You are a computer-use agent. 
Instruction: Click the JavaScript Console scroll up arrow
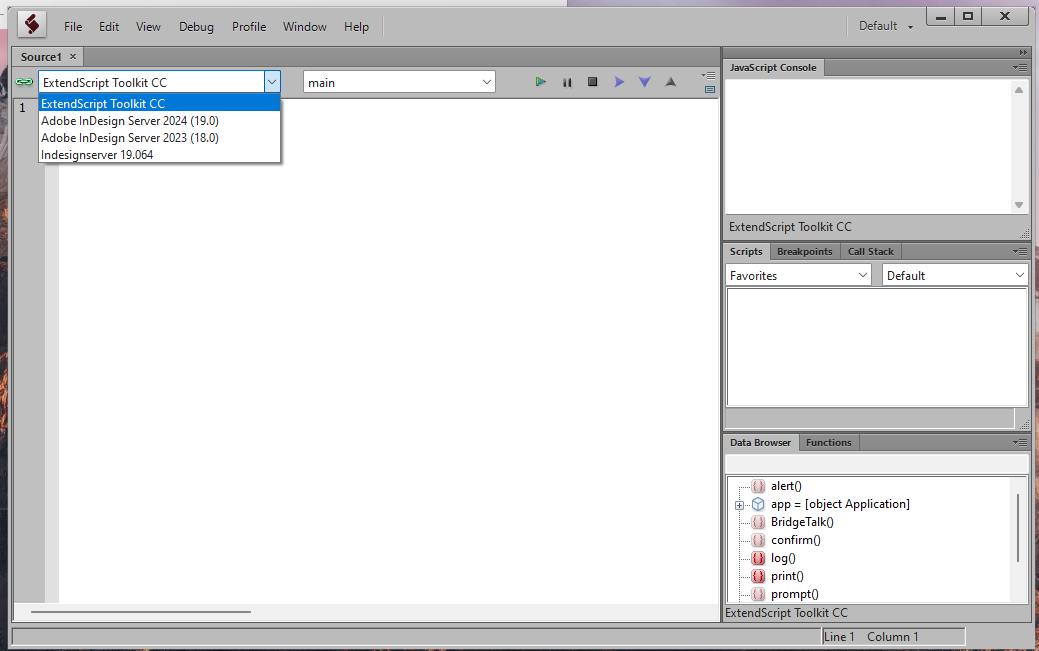(x=1019, y=90)
